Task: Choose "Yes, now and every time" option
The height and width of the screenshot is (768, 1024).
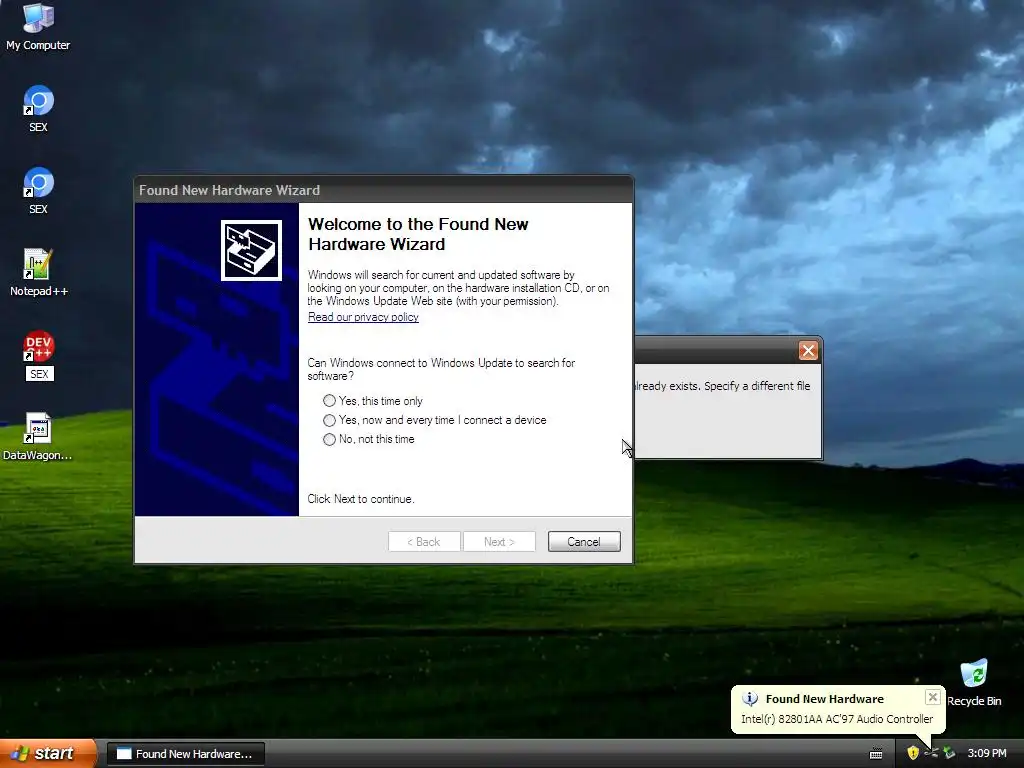Action: [x=434, y=420]
